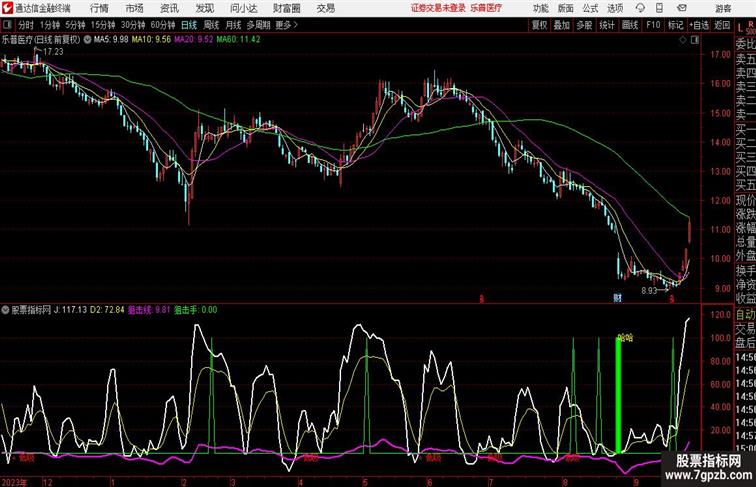Viewport: 756px width, 487px height.
Task: Select the 多周期 multi-period tab
Action: 258,25
